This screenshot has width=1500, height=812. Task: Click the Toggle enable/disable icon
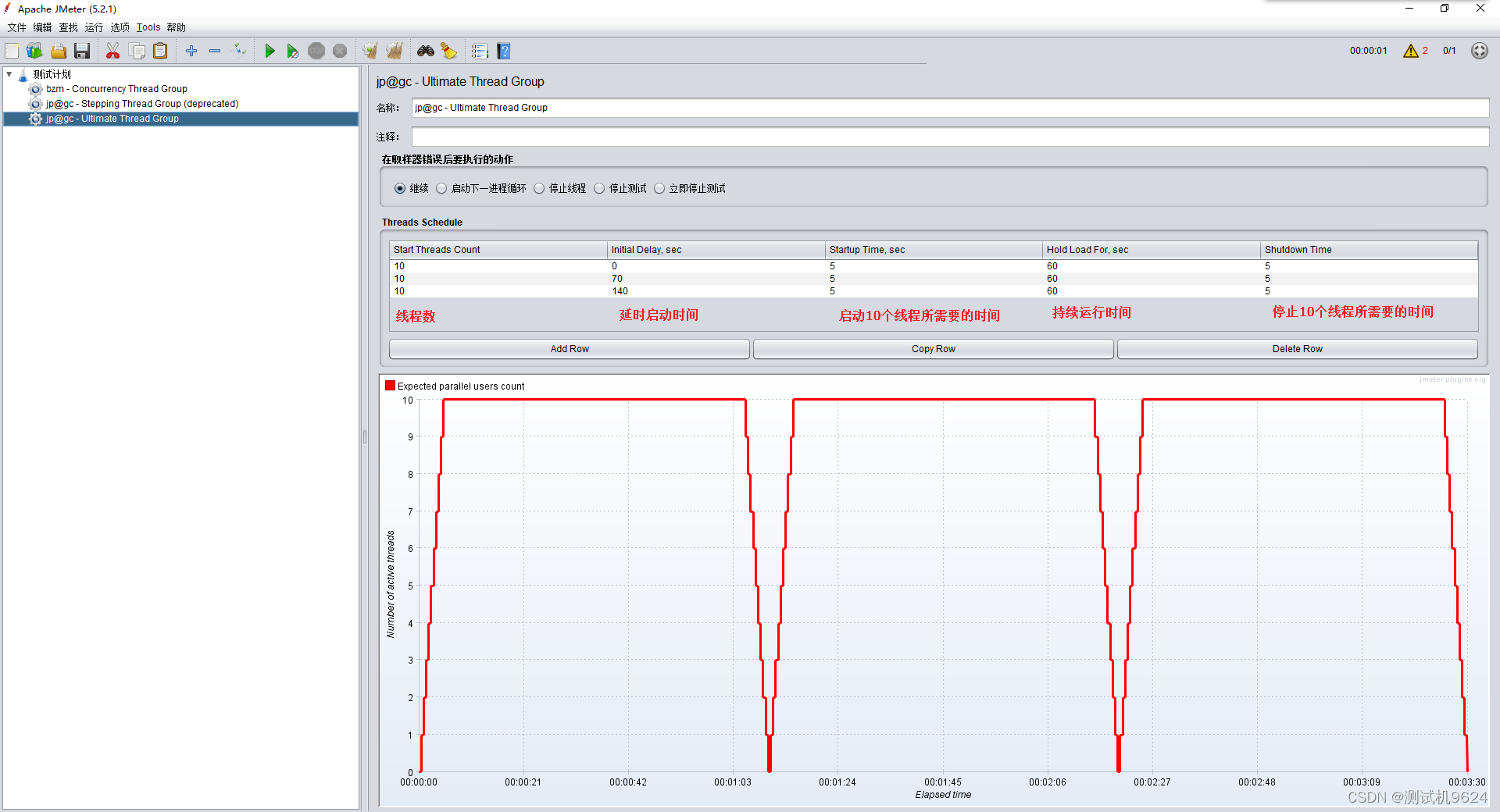(239, 51)
